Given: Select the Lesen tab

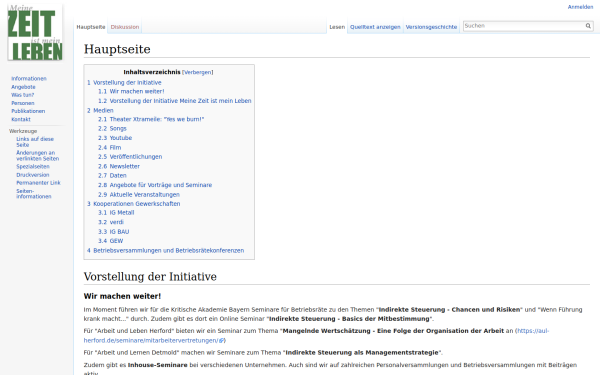Looking at the screenshot, I should click(337, 27).
